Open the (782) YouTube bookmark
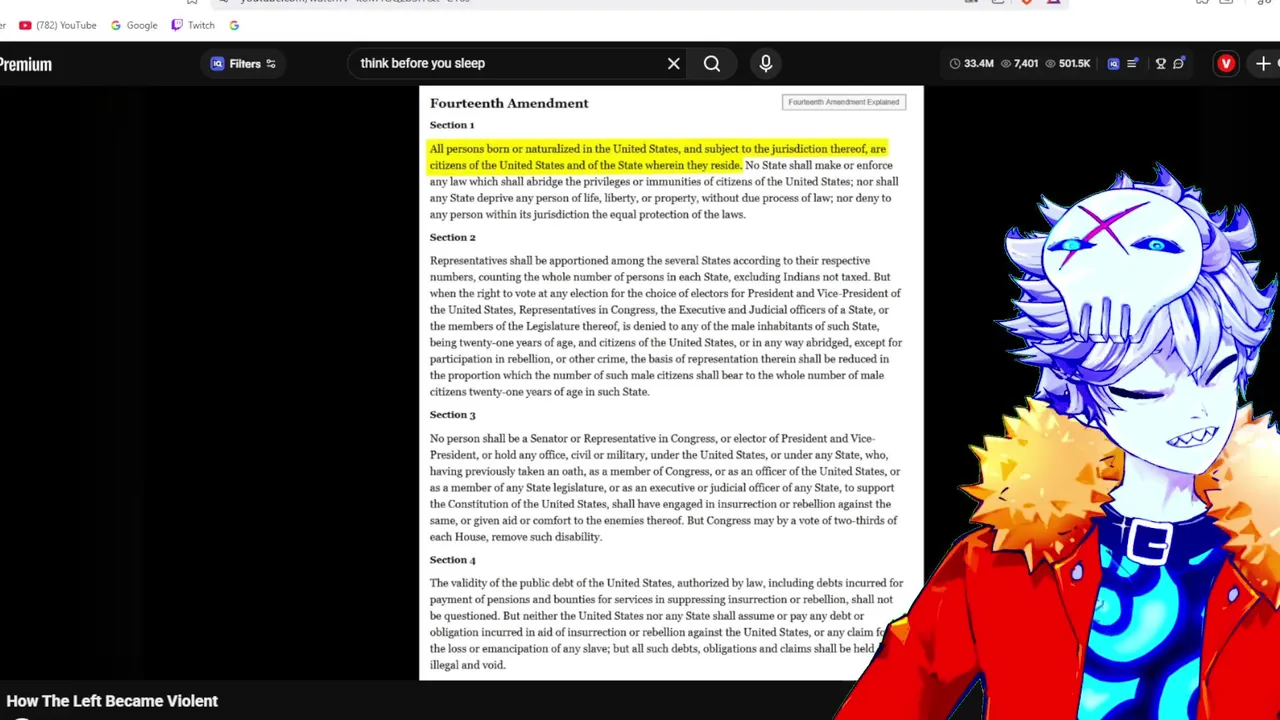 pyautogui.click(x=58, y=25)
